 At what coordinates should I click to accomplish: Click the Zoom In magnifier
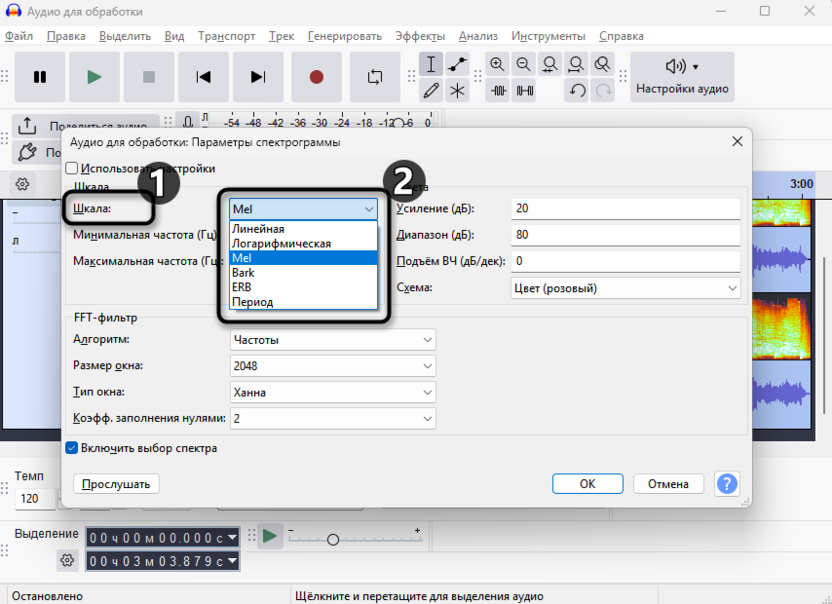click(498, 65)
